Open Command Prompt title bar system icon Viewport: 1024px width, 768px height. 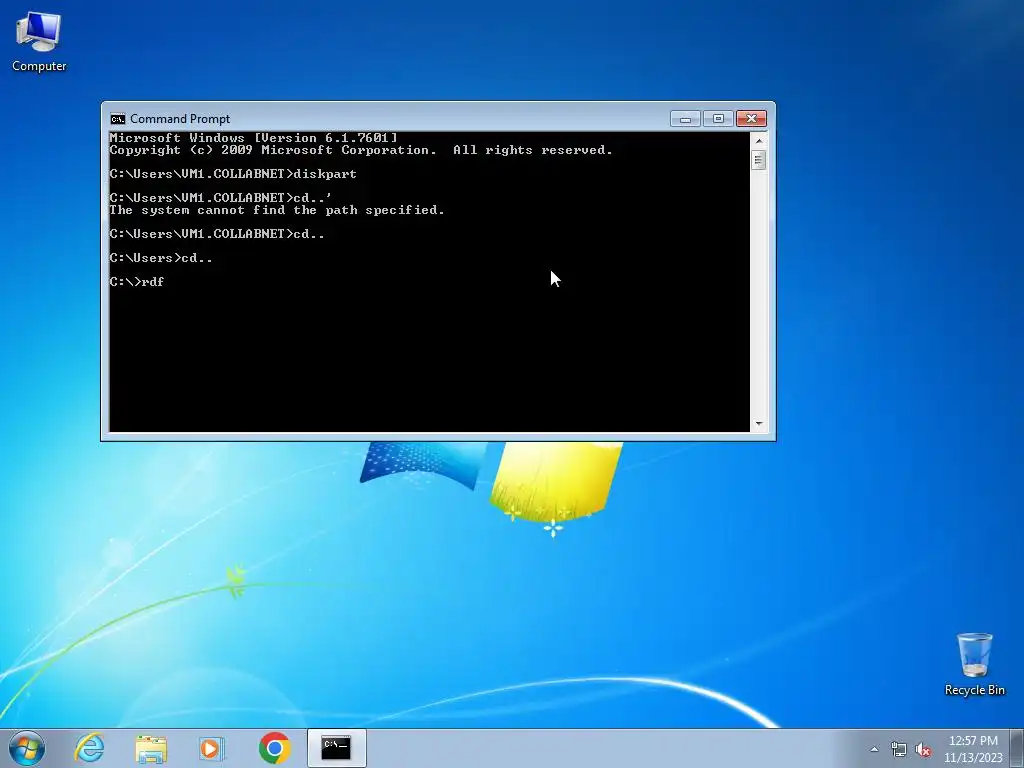pyautogui.click(x=118, y=119)
